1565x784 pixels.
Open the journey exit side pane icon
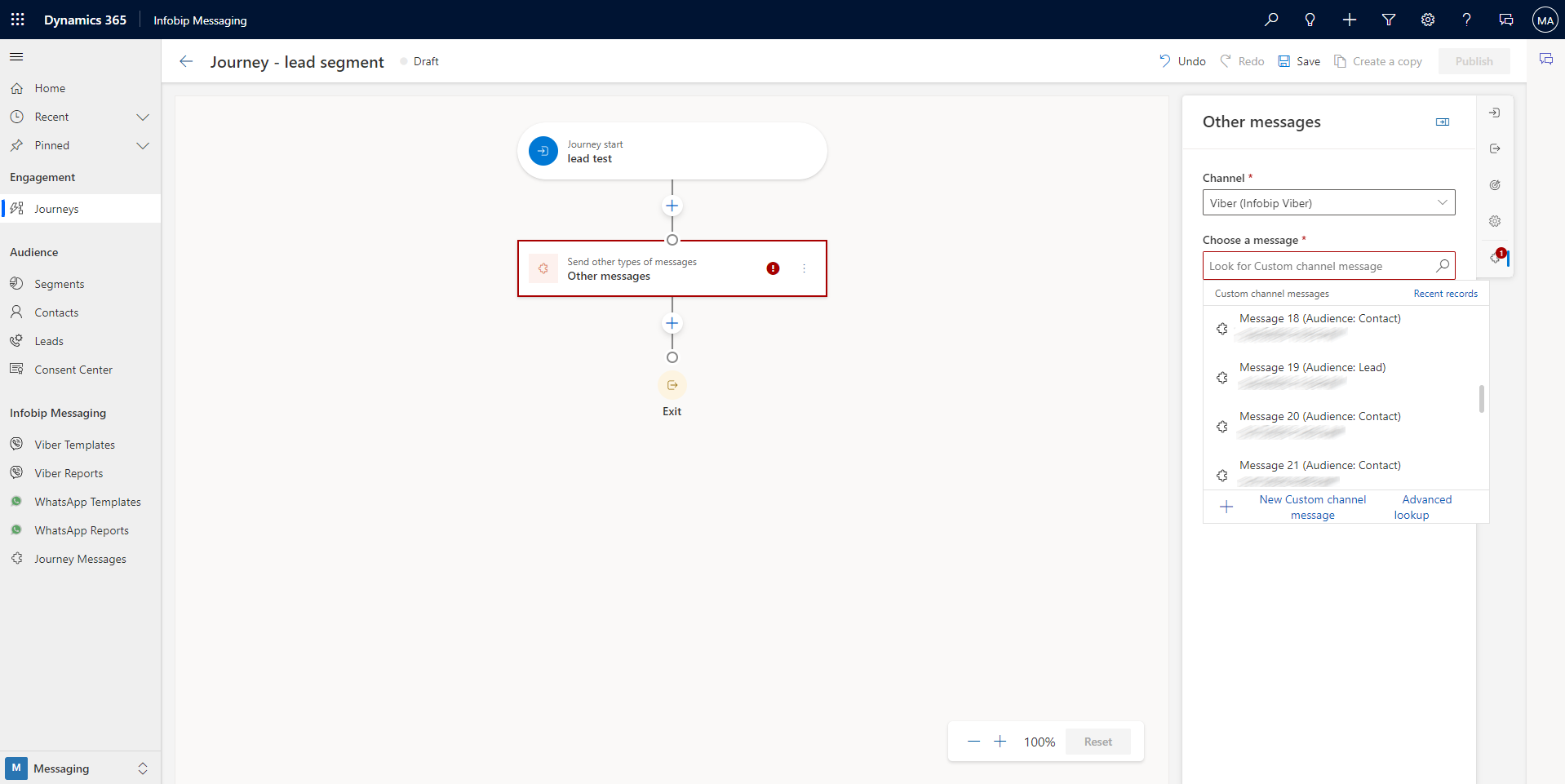(x=1495, y=148)
